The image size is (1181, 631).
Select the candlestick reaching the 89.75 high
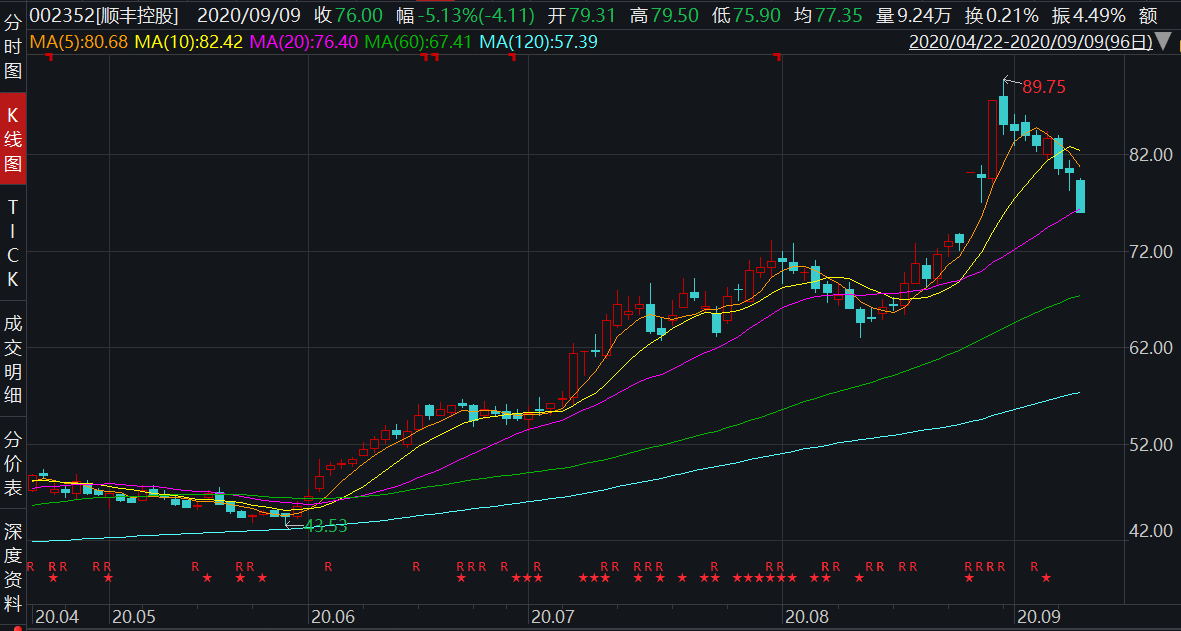(x=1003, y=105)
